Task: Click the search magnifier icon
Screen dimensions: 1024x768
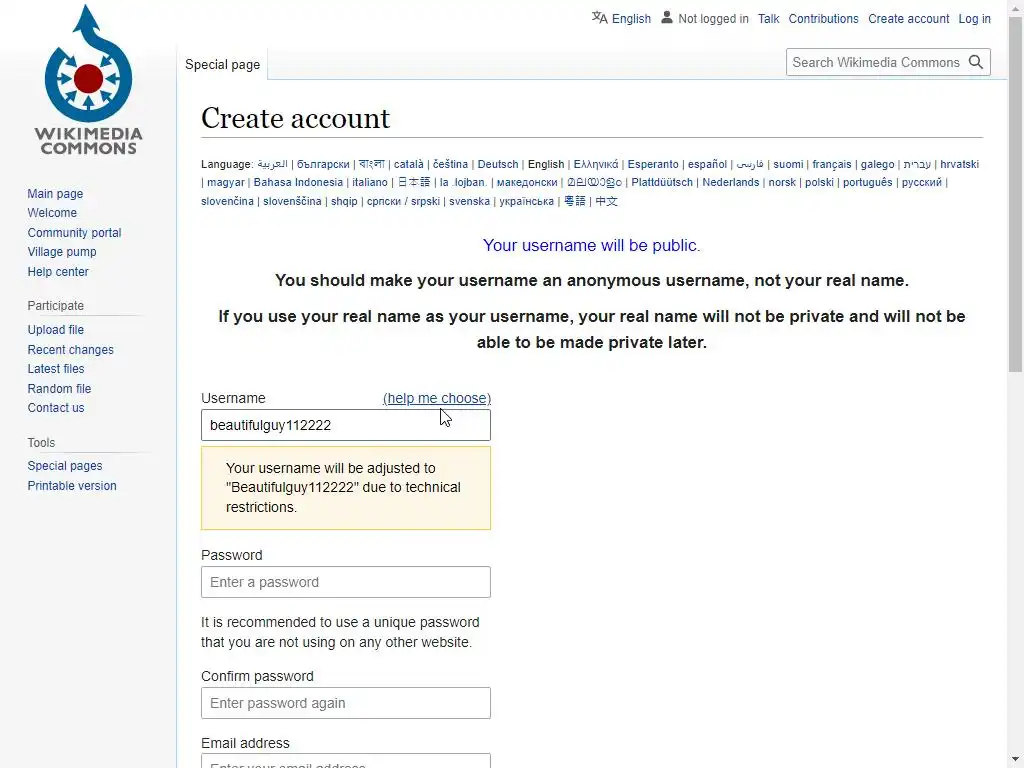Action: click(976, 62)
